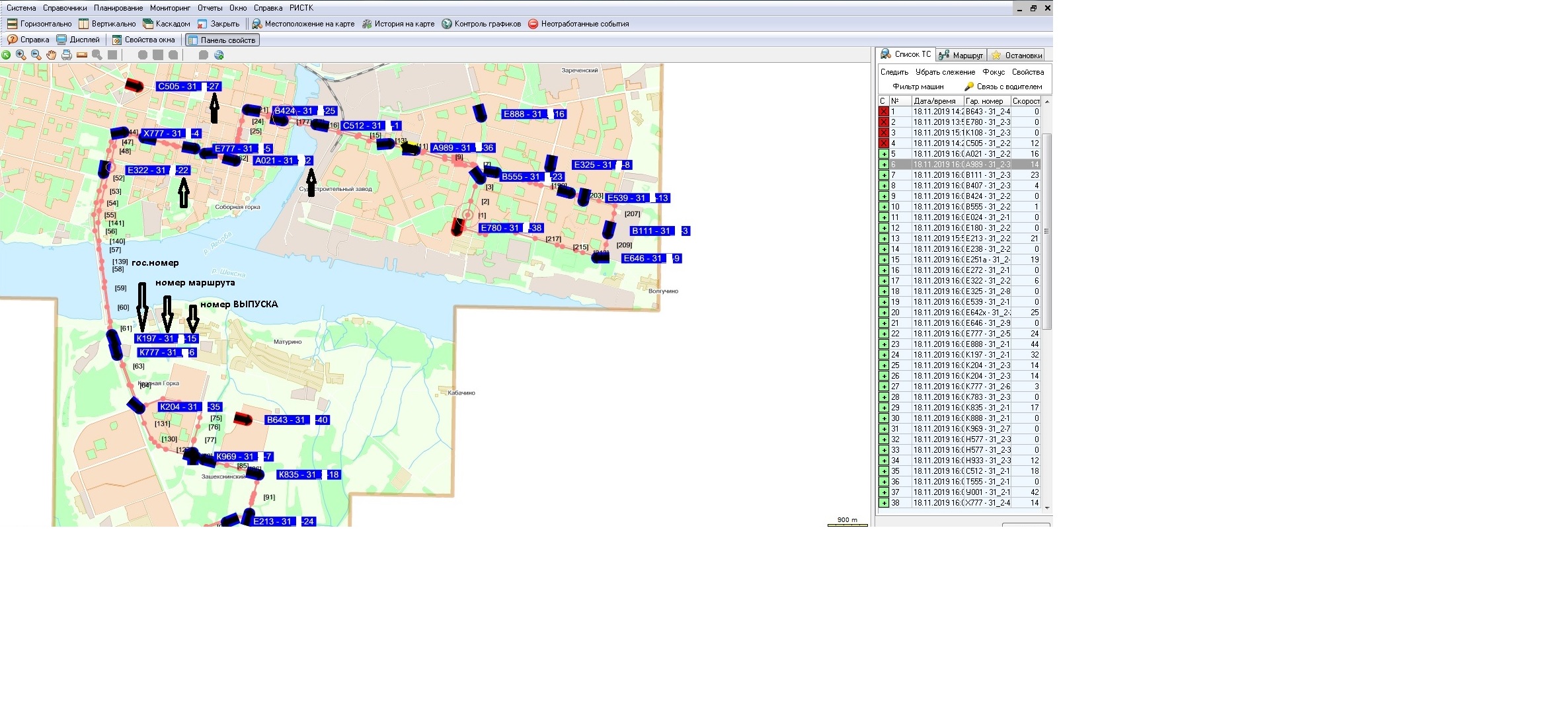Click the printer icon in map toolbar

tap(67, 55)
